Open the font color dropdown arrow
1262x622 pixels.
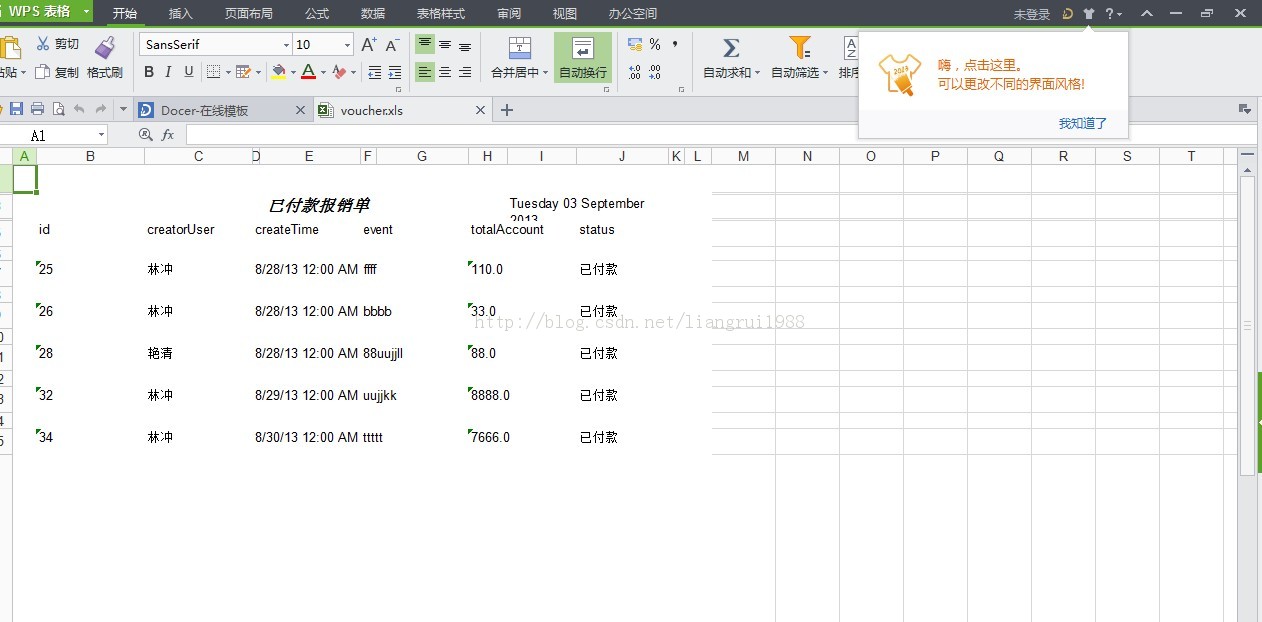coord(321,72)
